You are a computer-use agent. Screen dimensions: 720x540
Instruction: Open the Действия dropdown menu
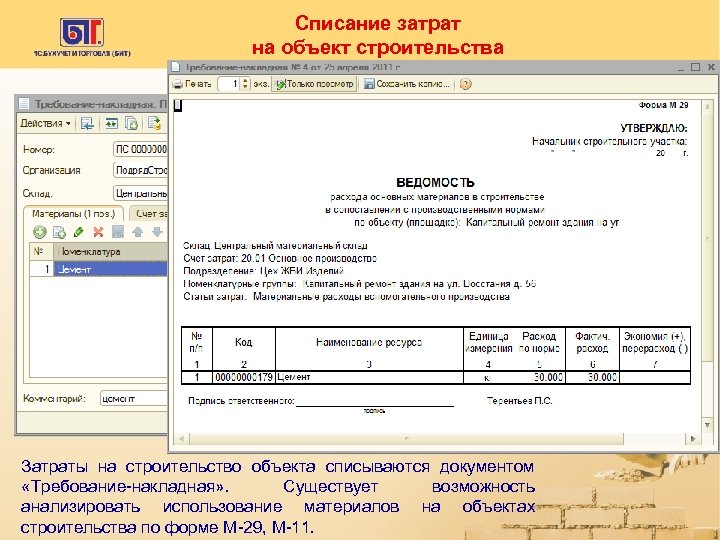(x=45, y=124)
